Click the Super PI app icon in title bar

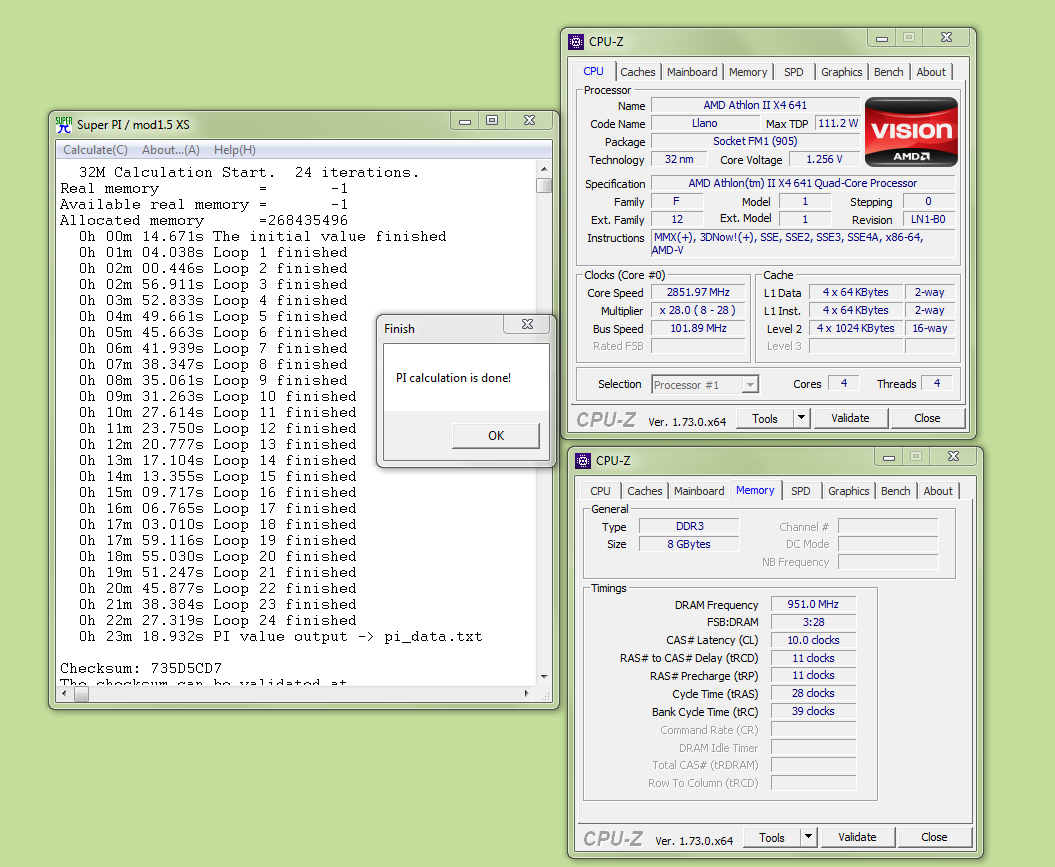click(x=64, y=124)
